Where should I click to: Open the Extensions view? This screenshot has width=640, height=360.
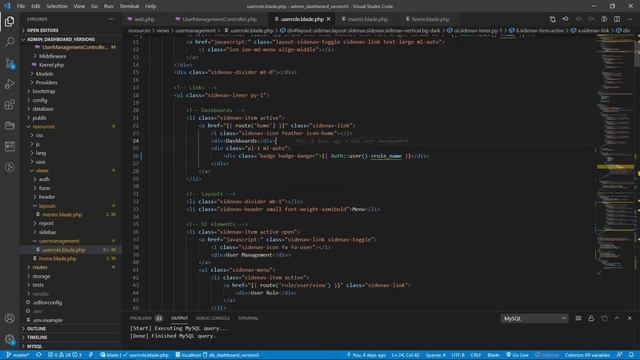[10, 105]
